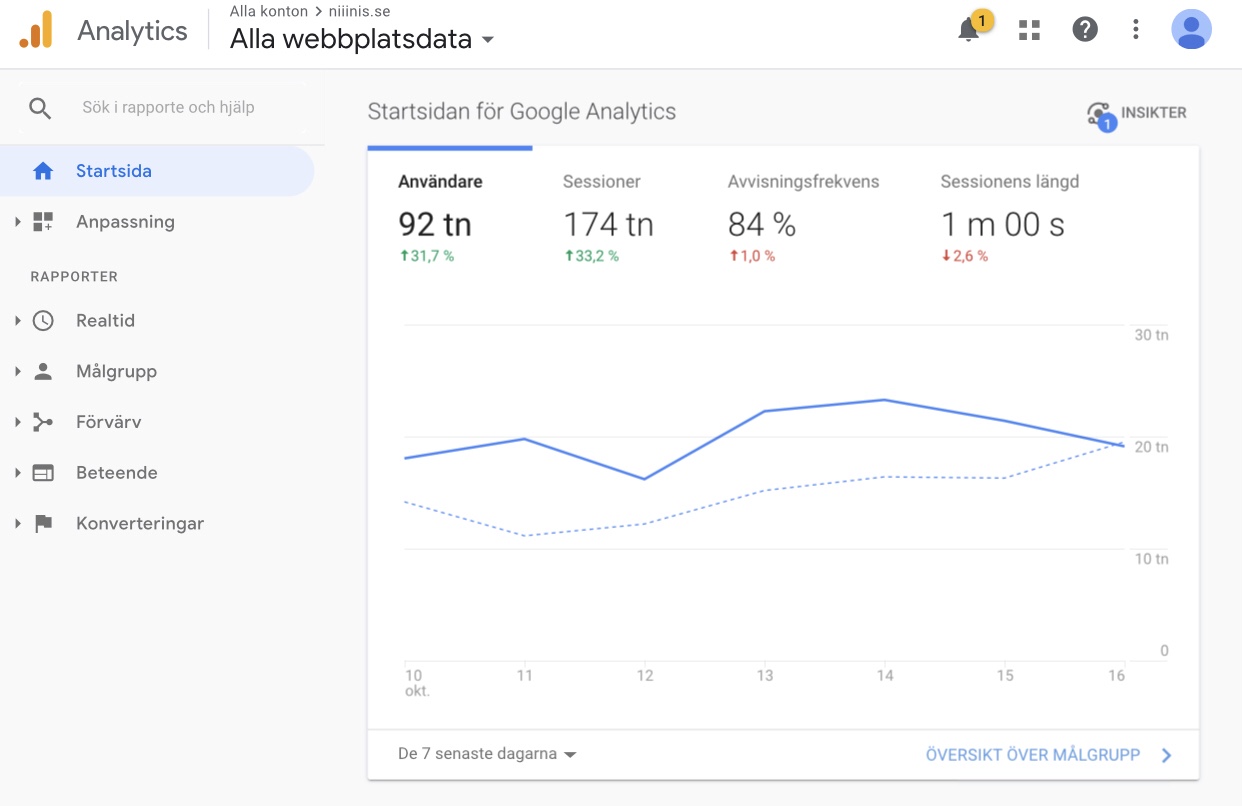Open the notifications bell
Viewport: 1242px width, 806px height.
968,30
